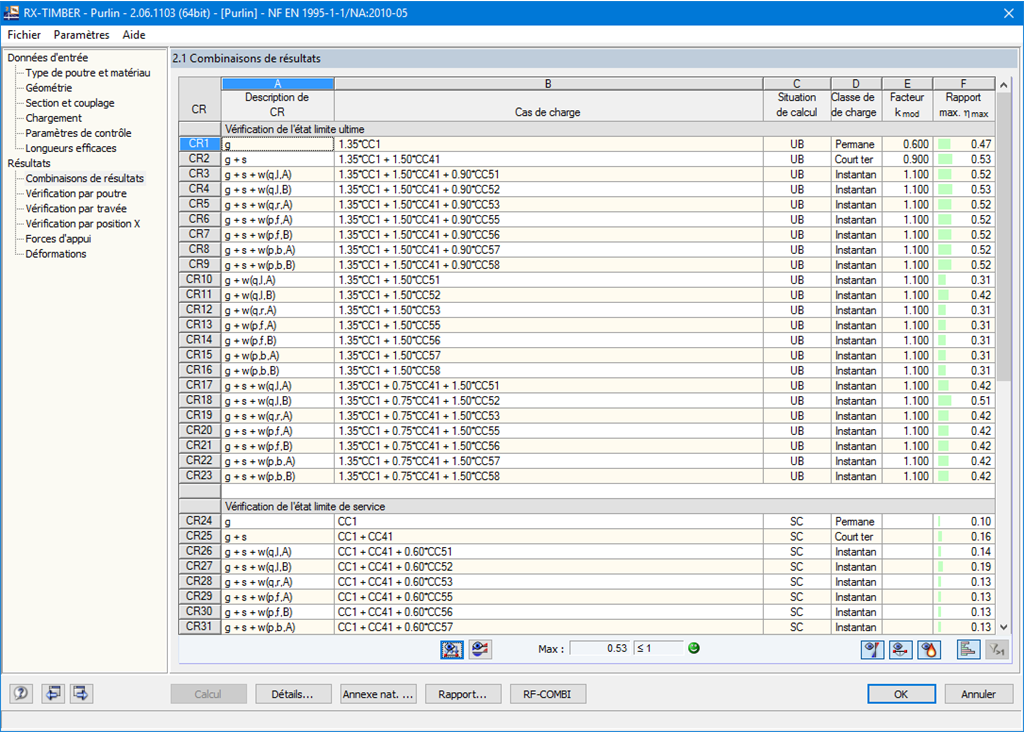Screen dimensions: 1024x733
Task: Click 'Court ter' class cell in CR25 row
Action: coord(856,536)
